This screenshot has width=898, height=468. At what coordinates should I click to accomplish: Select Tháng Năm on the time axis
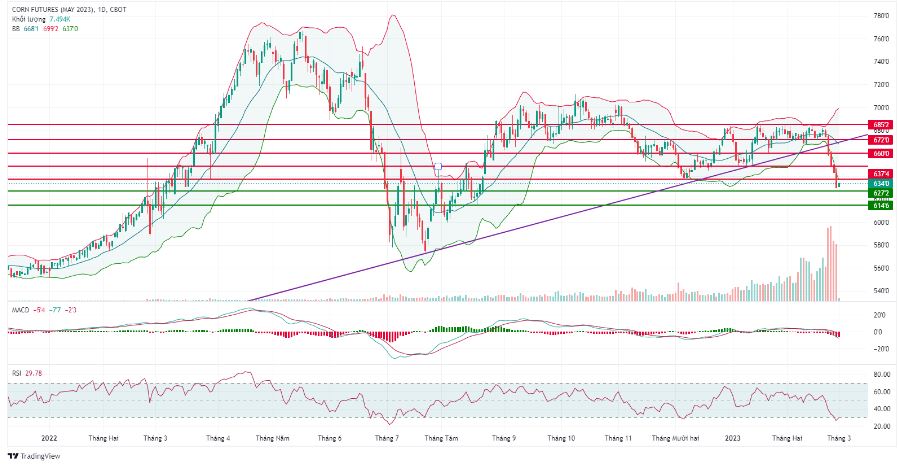(273, 438)
